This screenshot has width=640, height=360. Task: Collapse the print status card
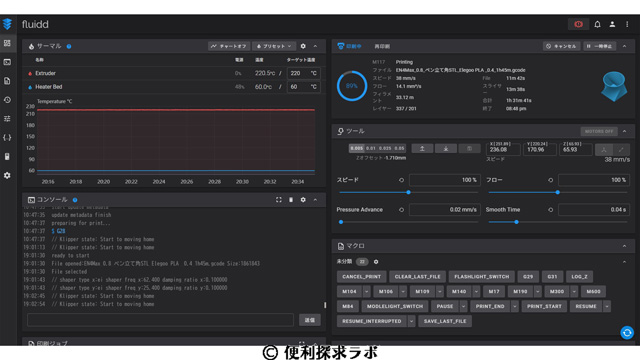(x=624, y=46)
